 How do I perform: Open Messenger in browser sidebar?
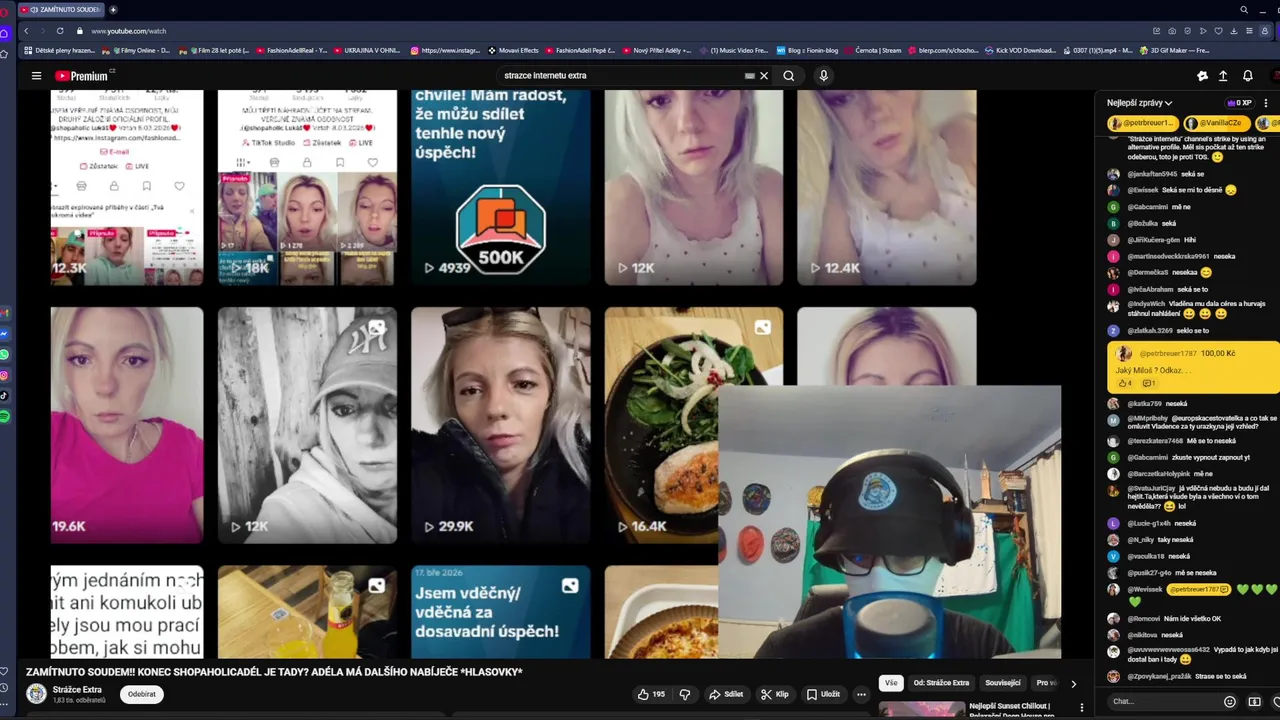5,333
